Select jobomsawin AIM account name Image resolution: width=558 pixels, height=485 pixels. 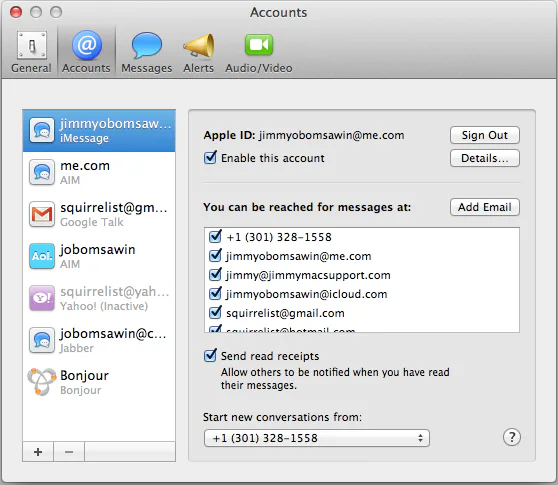click(x=98, y=250)
